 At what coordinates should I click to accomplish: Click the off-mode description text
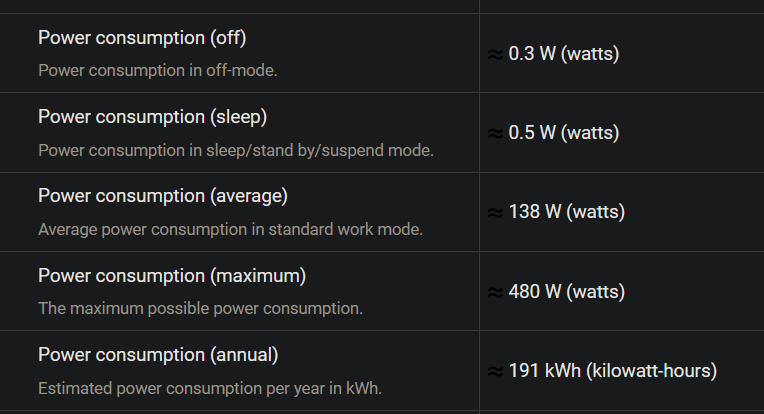(158, 71)
